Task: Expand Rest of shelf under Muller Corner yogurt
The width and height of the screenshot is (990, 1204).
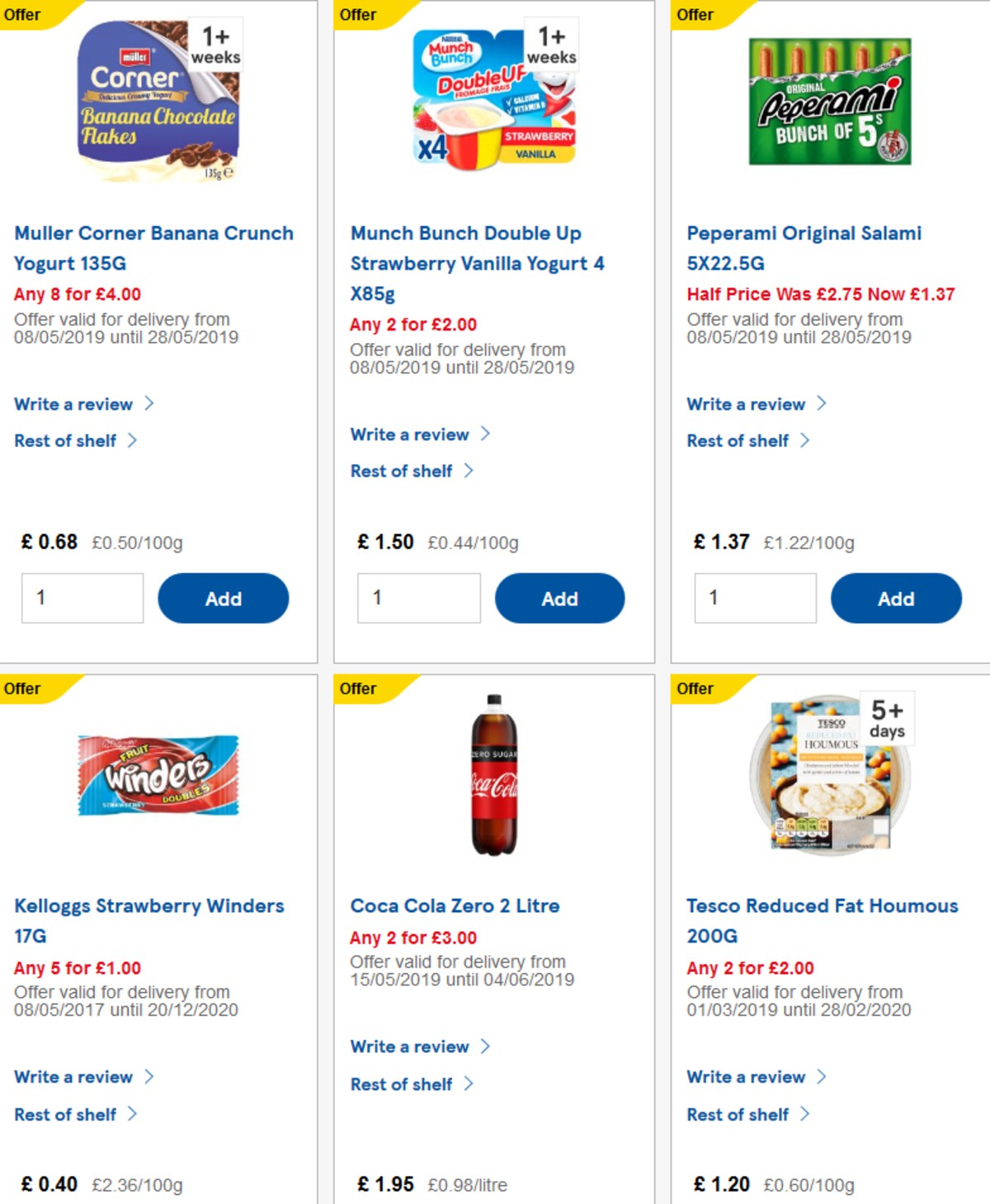Action: pos(66,440)
